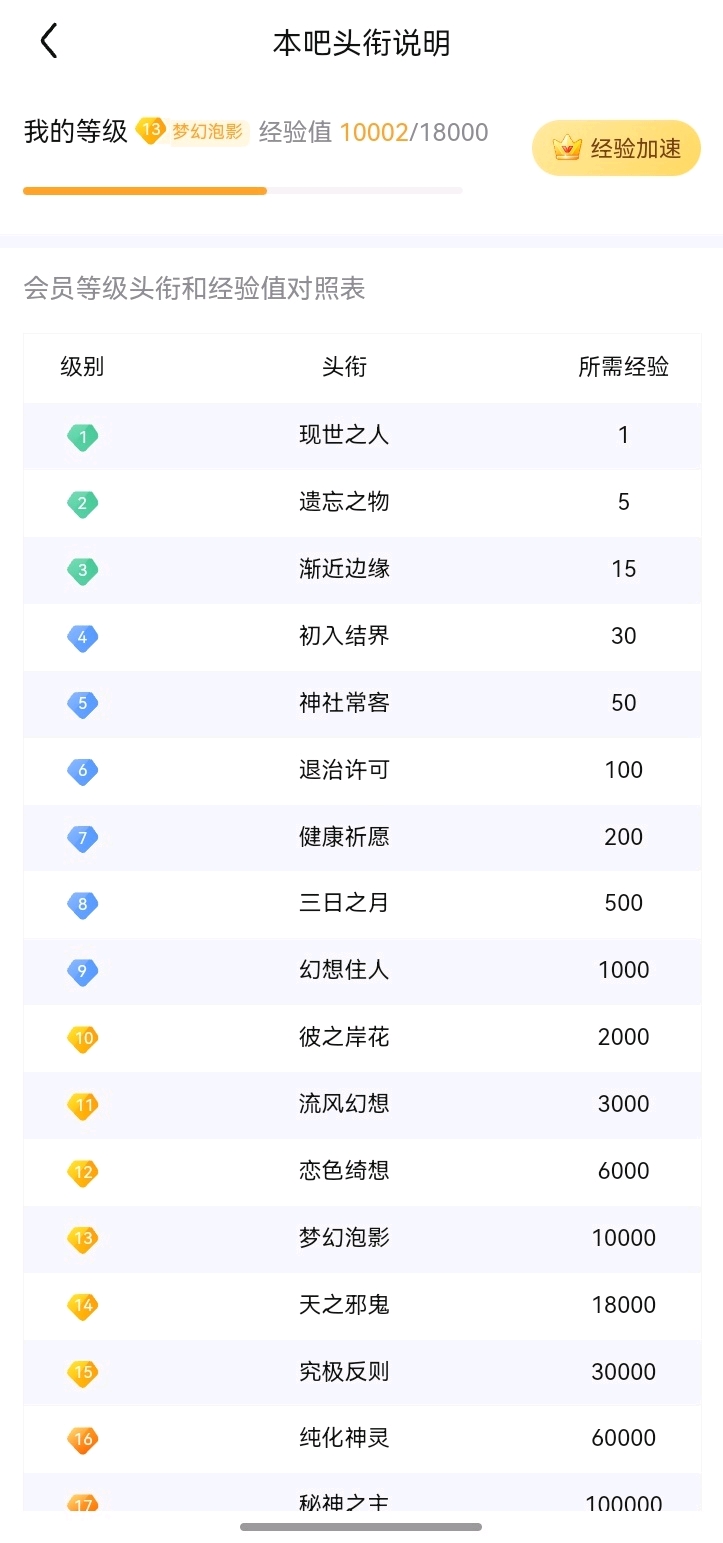Screen dimensions: 723x1543
Task: Click the green level 1 diamond badge
Action: (83, 437)
